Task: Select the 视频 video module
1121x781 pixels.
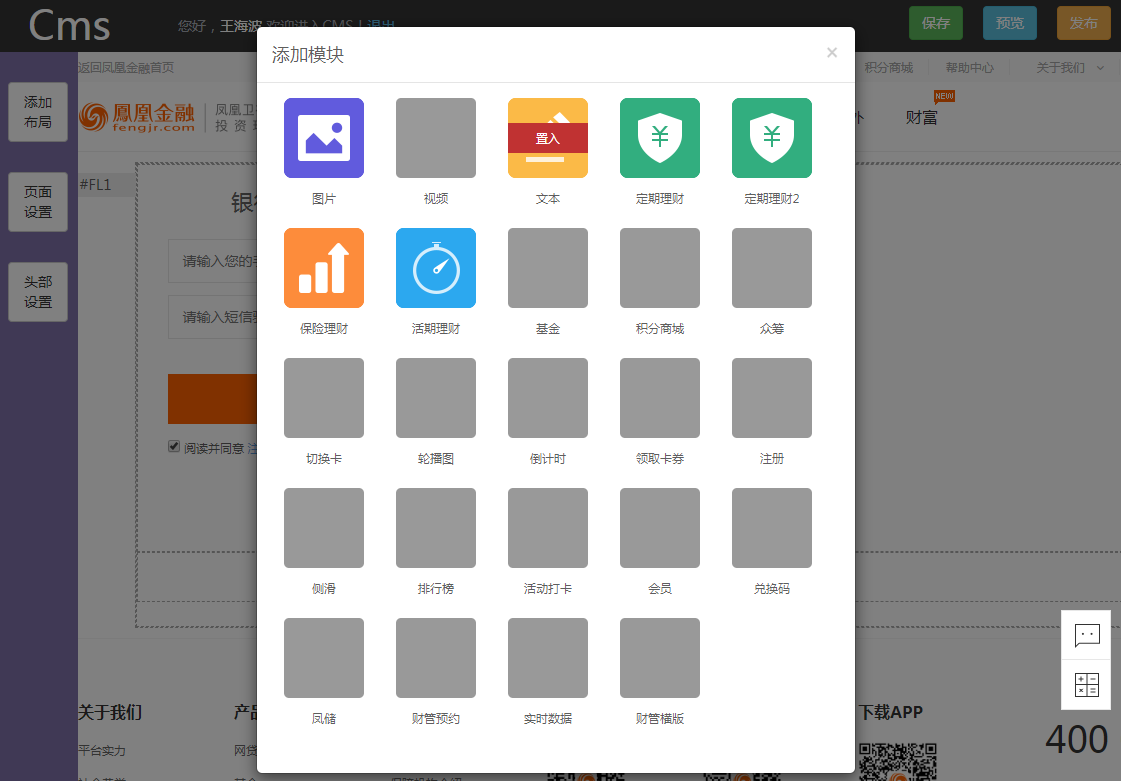Action: tap(436, 138)
